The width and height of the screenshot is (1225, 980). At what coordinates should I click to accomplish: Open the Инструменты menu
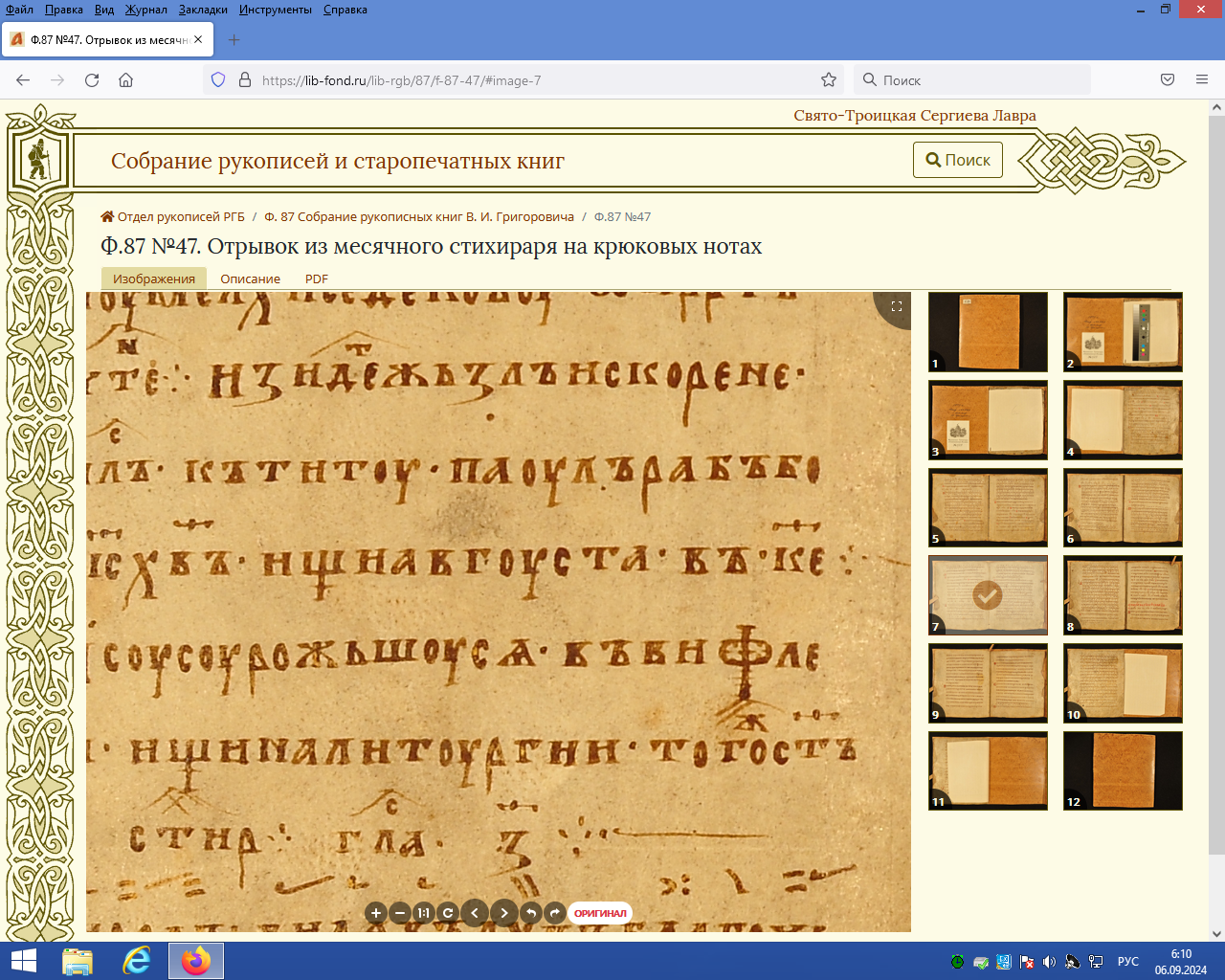tap(276, 10)
